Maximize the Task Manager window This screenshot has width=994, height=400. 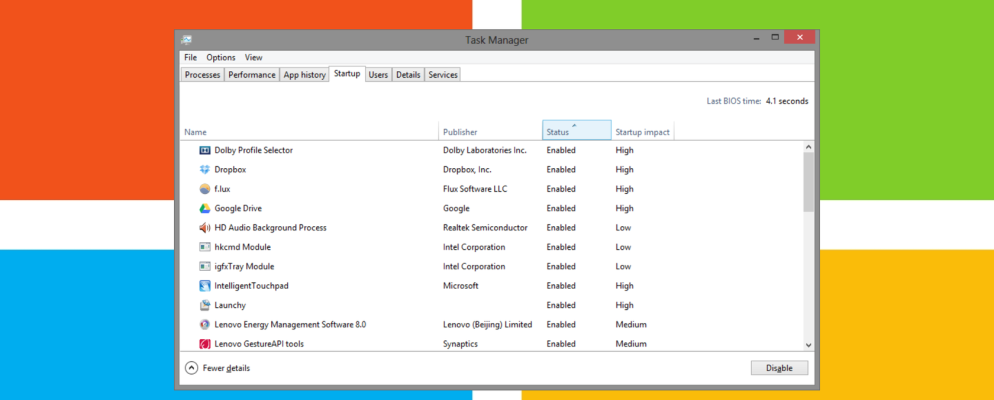(x=775, y=37)
